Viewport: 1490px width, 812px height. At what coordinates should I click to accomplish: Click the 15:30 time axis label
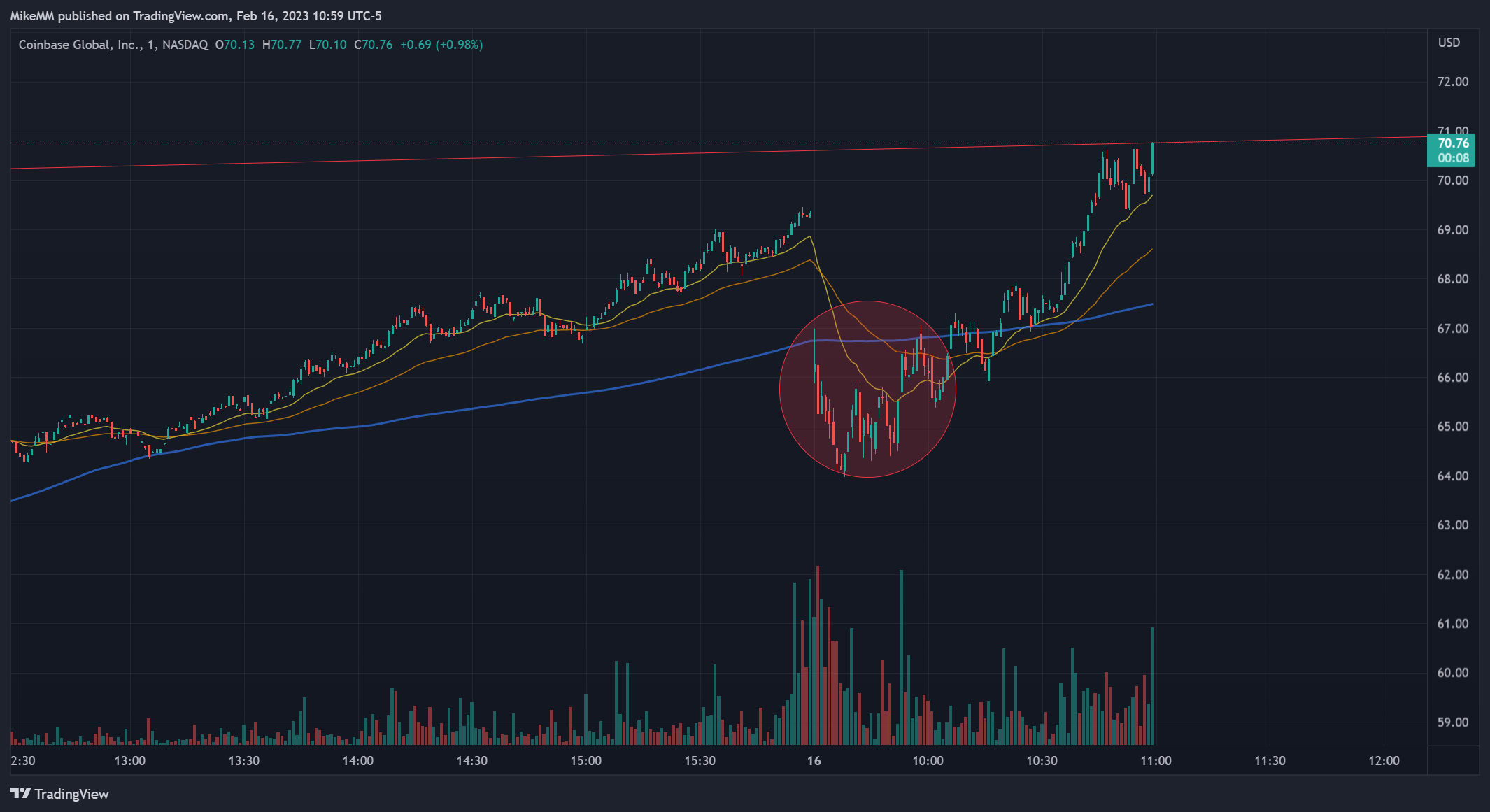tap(700, 761)
